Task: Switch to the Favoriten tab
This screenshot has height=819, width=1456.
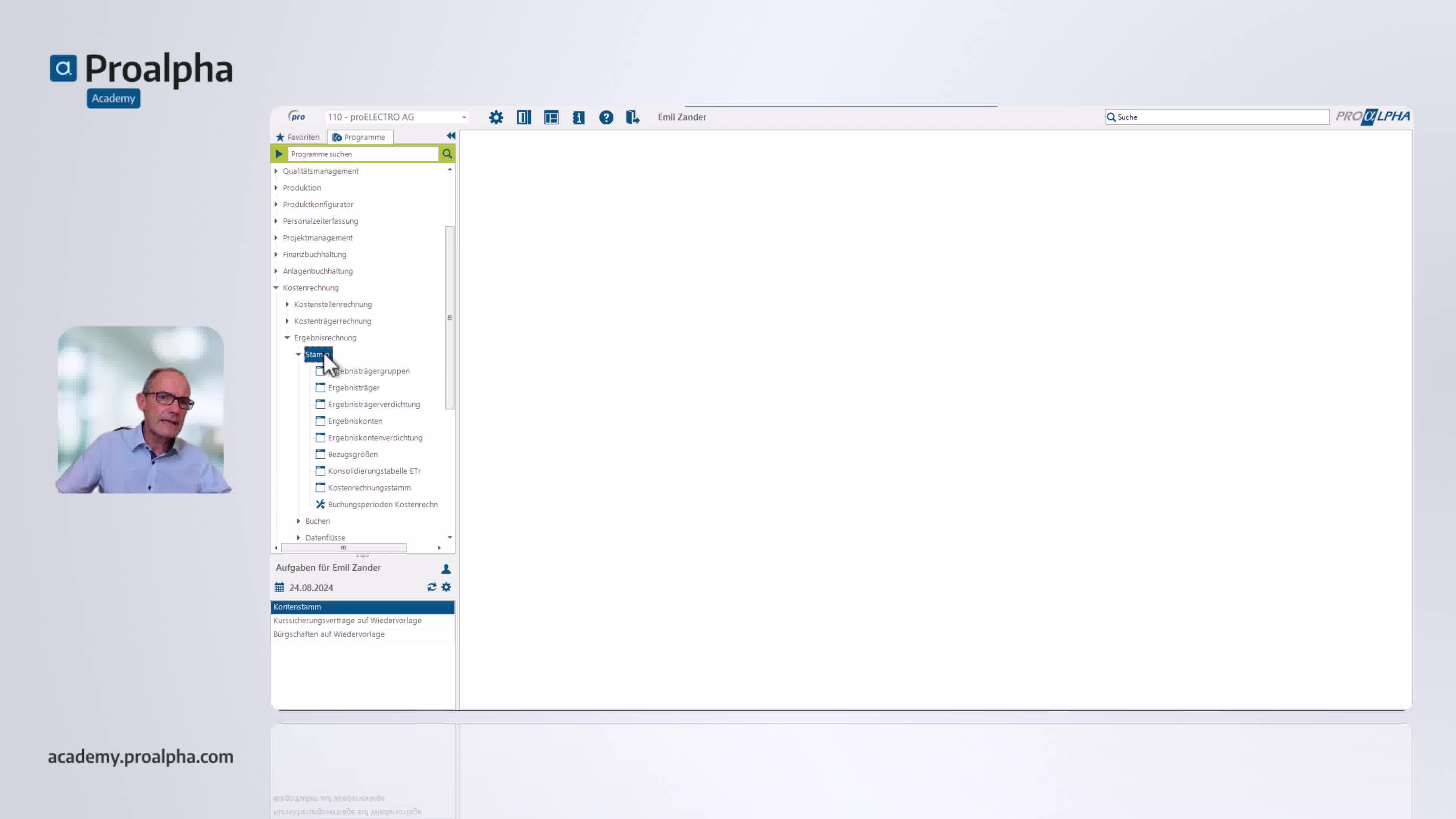Action: [x=298, y=137]
